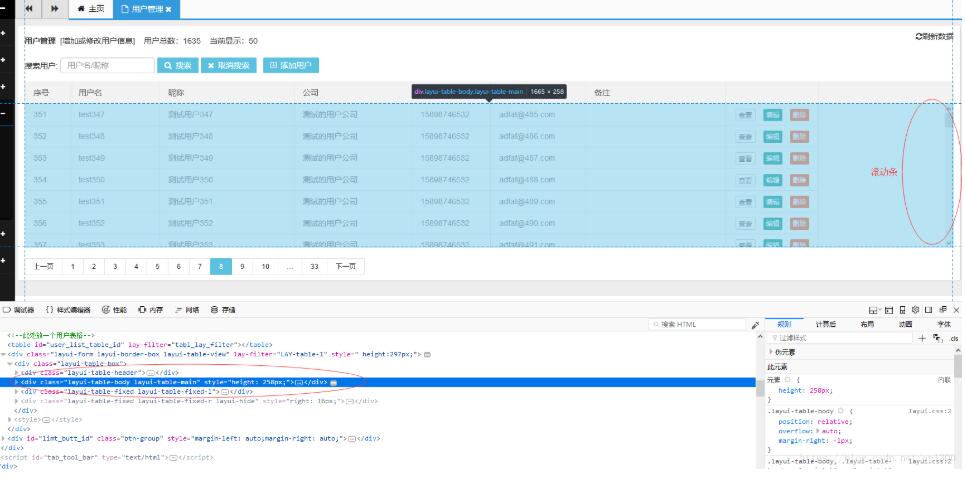Select page 1 in pagination

[x=73, y=266]
